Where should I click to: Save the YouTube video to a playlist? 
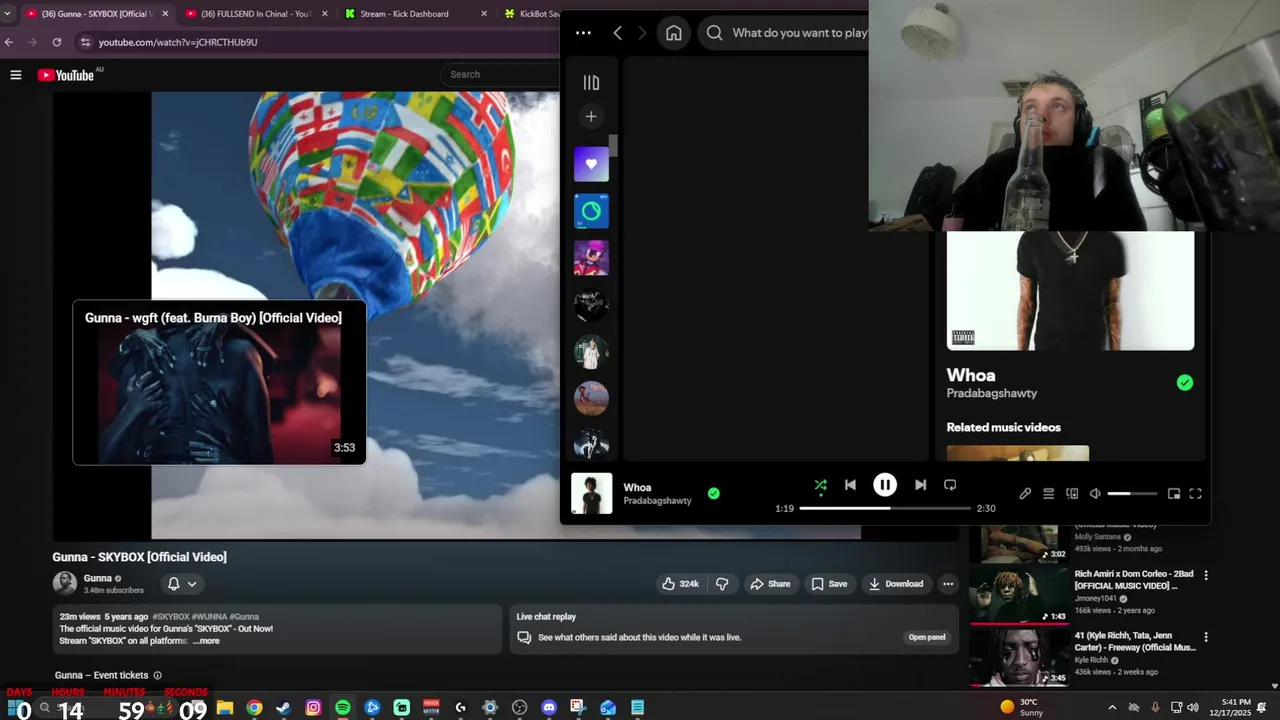coord(829,584)
